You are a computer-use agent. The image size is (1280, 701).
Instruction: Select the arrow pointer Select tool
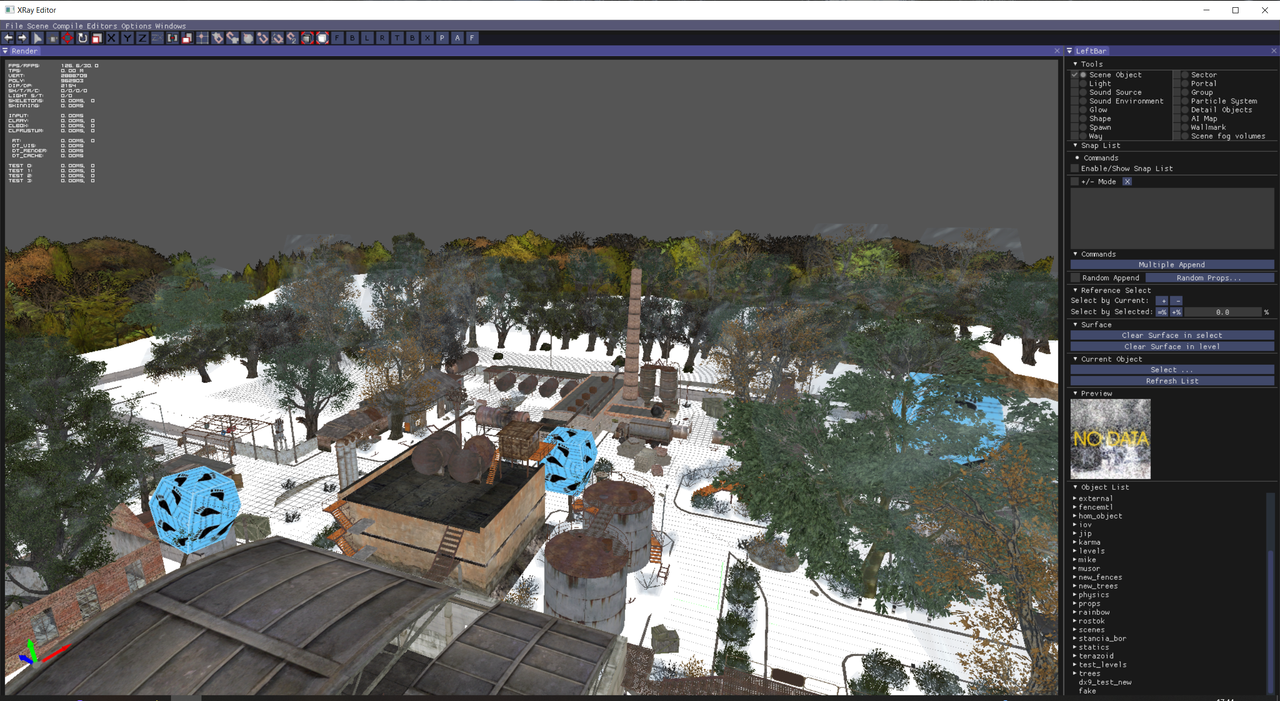37,38
